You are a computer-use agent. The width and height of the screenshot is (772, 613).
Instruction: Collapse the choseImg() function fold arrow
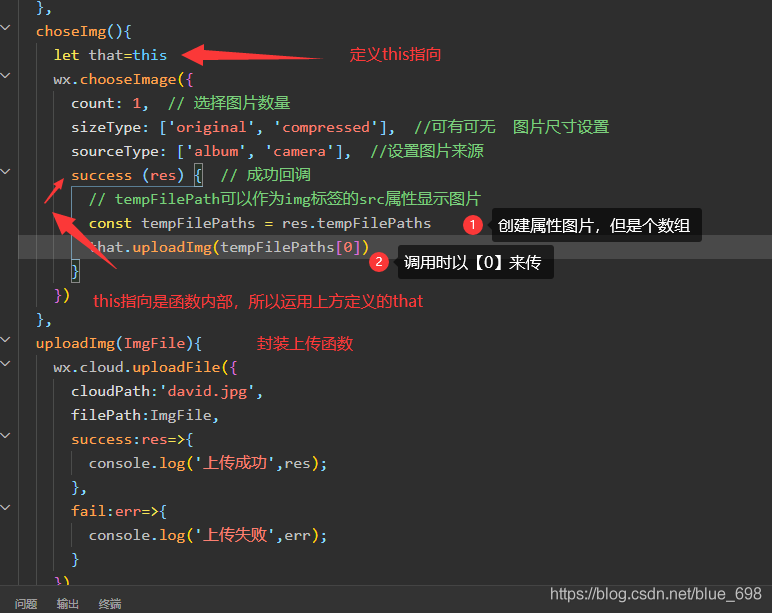click(5, 28)
